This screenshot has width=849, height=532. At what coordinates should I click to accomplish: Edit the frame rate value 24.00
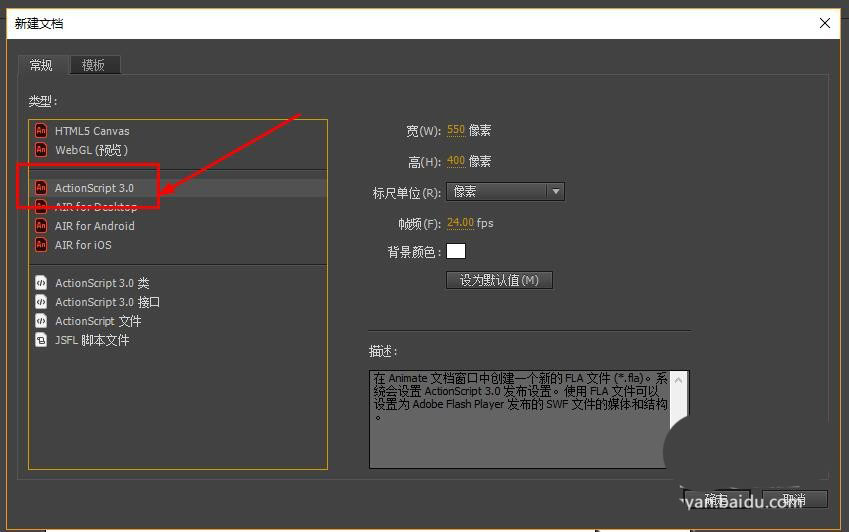[460, 222]
